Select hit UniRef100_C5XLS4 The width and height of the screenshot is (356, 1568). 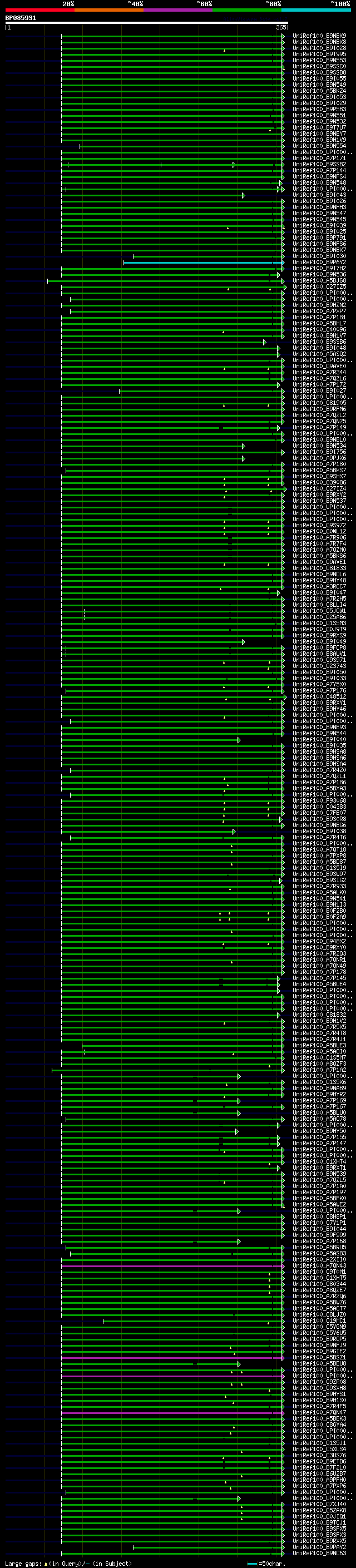(319, 1450)
